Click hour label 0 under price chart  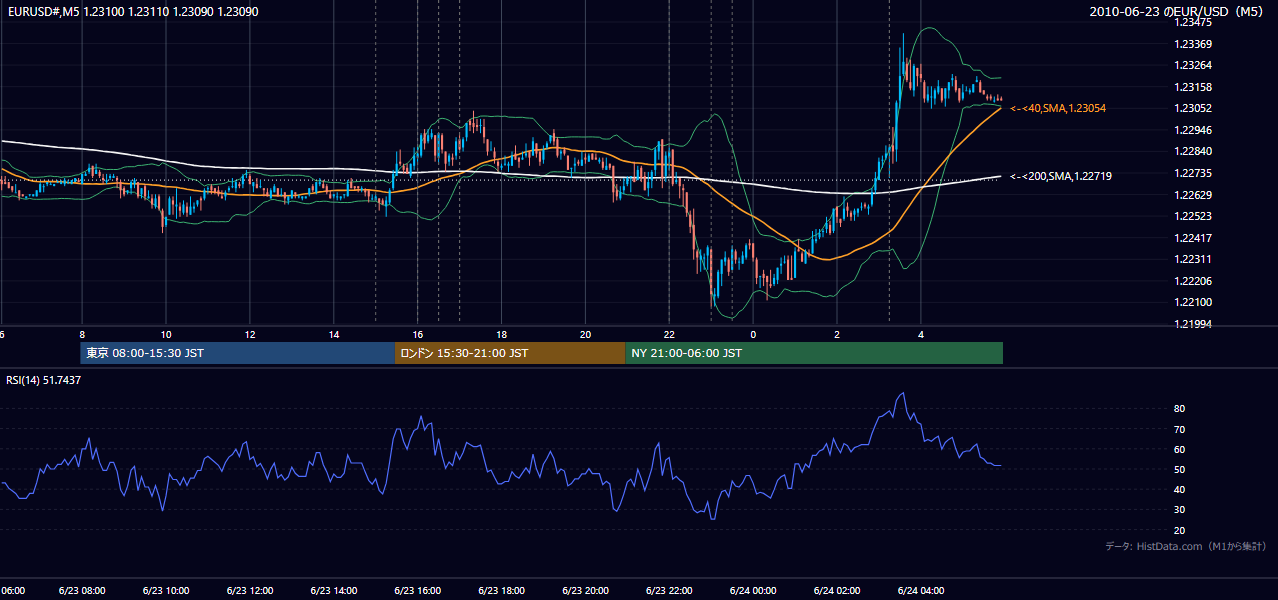[753, 335]
